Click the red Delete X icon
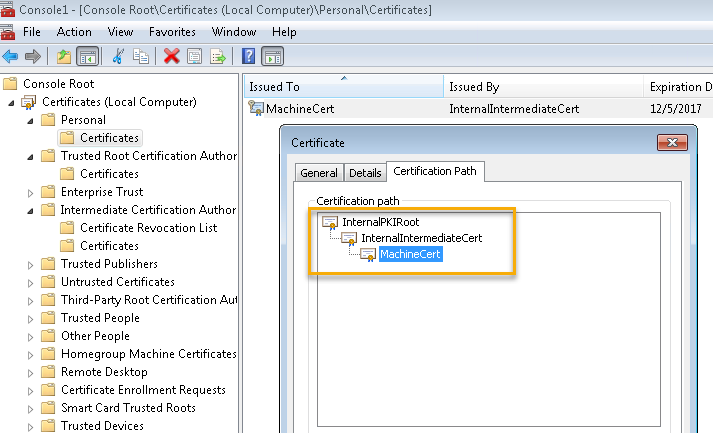 (171, 56)
